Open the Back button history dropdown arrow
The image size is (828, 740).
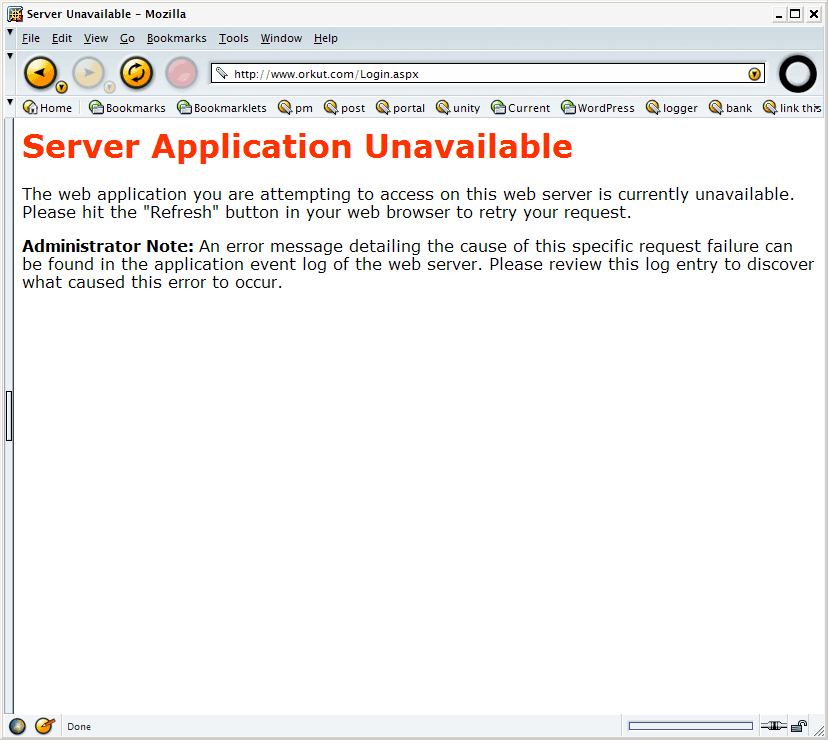(x=62, y=87)
